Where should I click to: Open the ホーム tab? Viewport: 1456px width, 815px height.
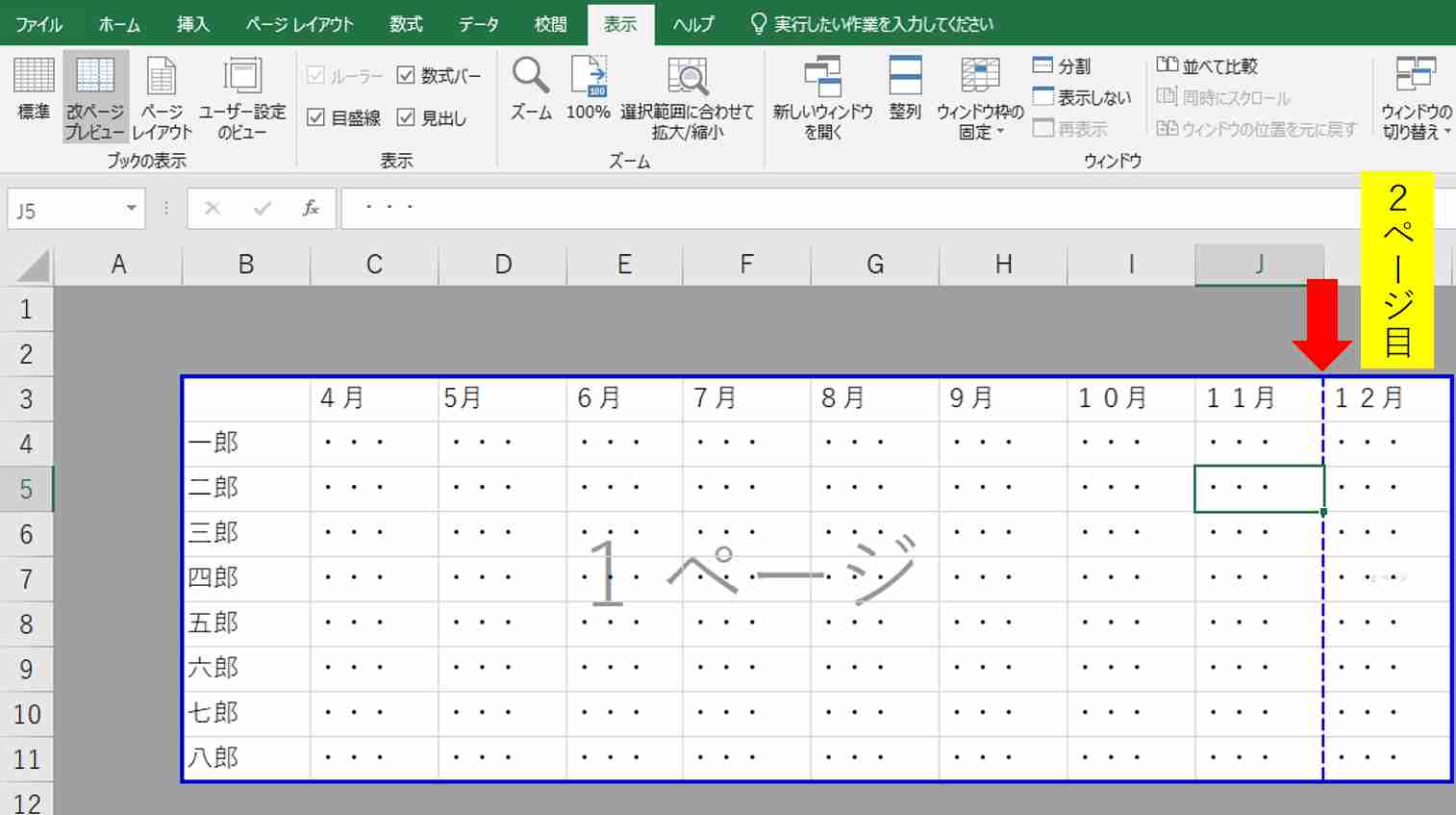click(x=119, y=24)
